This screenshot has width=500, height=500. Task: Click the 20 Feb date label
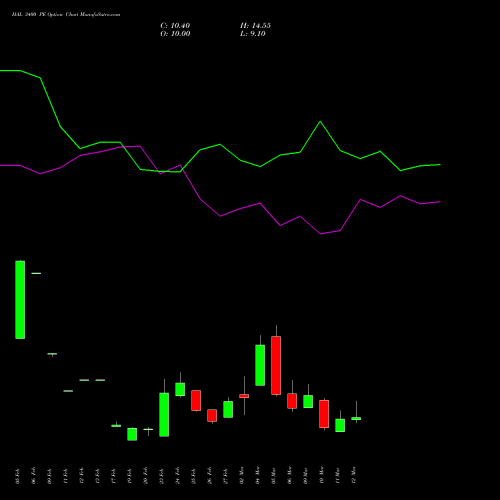(146, 476)
